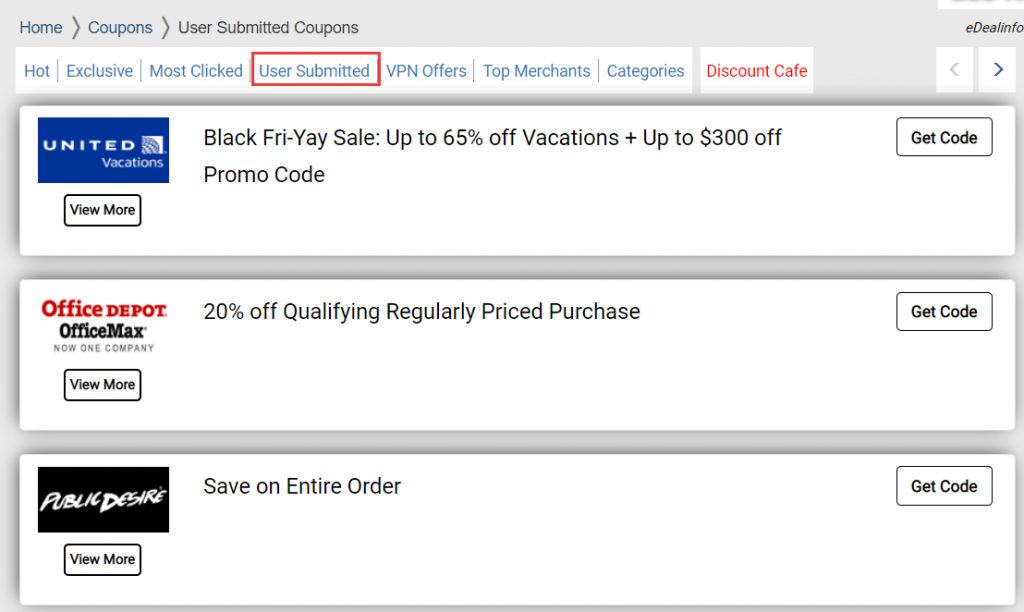Go to next tabs with right arrow

click(998, 70)
